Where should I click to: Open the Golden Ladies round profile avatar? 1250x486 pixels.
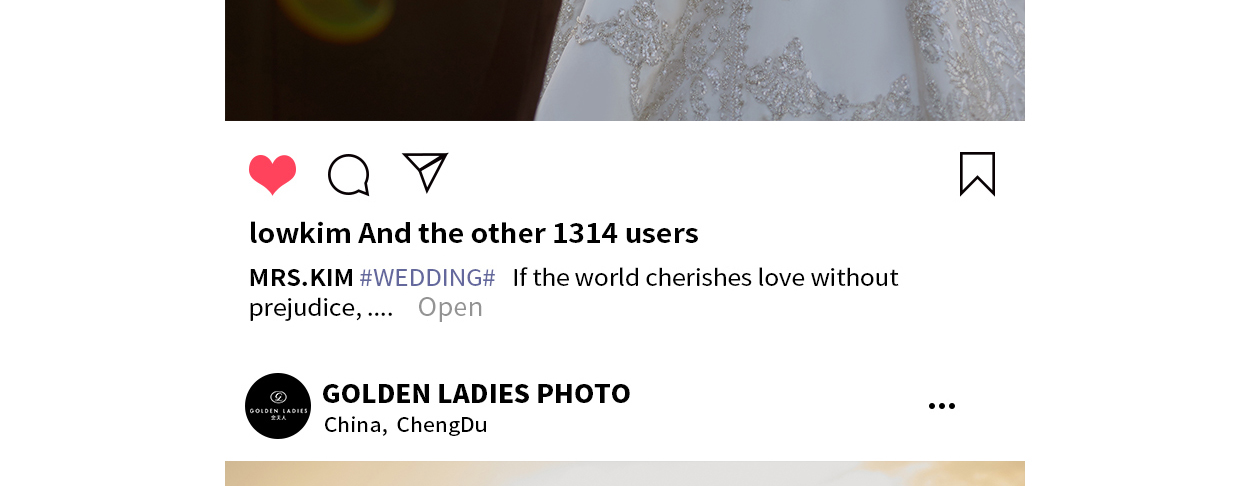(x=278, y=406)
